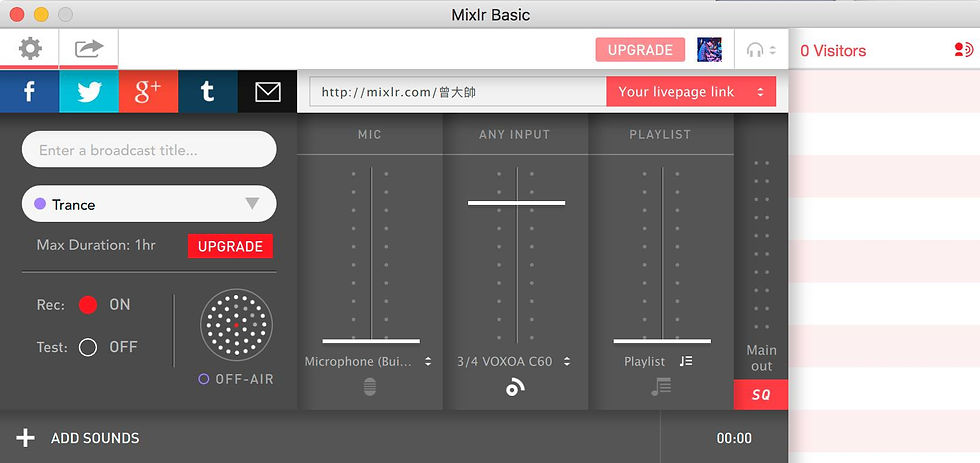Click the Max Duration: 1hr text

[96, 244]
